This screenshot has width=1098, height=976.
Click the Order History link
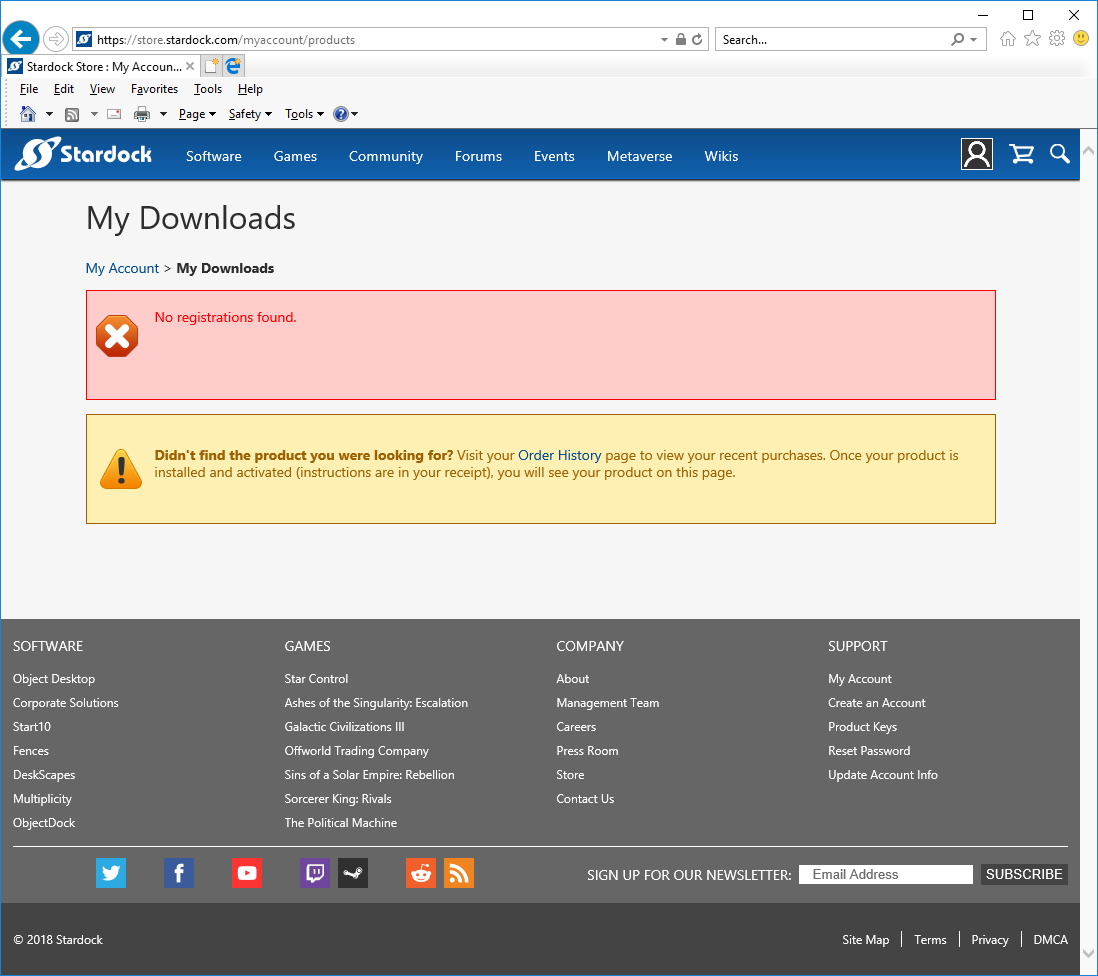pyautogui.click(x=559, y=455)
